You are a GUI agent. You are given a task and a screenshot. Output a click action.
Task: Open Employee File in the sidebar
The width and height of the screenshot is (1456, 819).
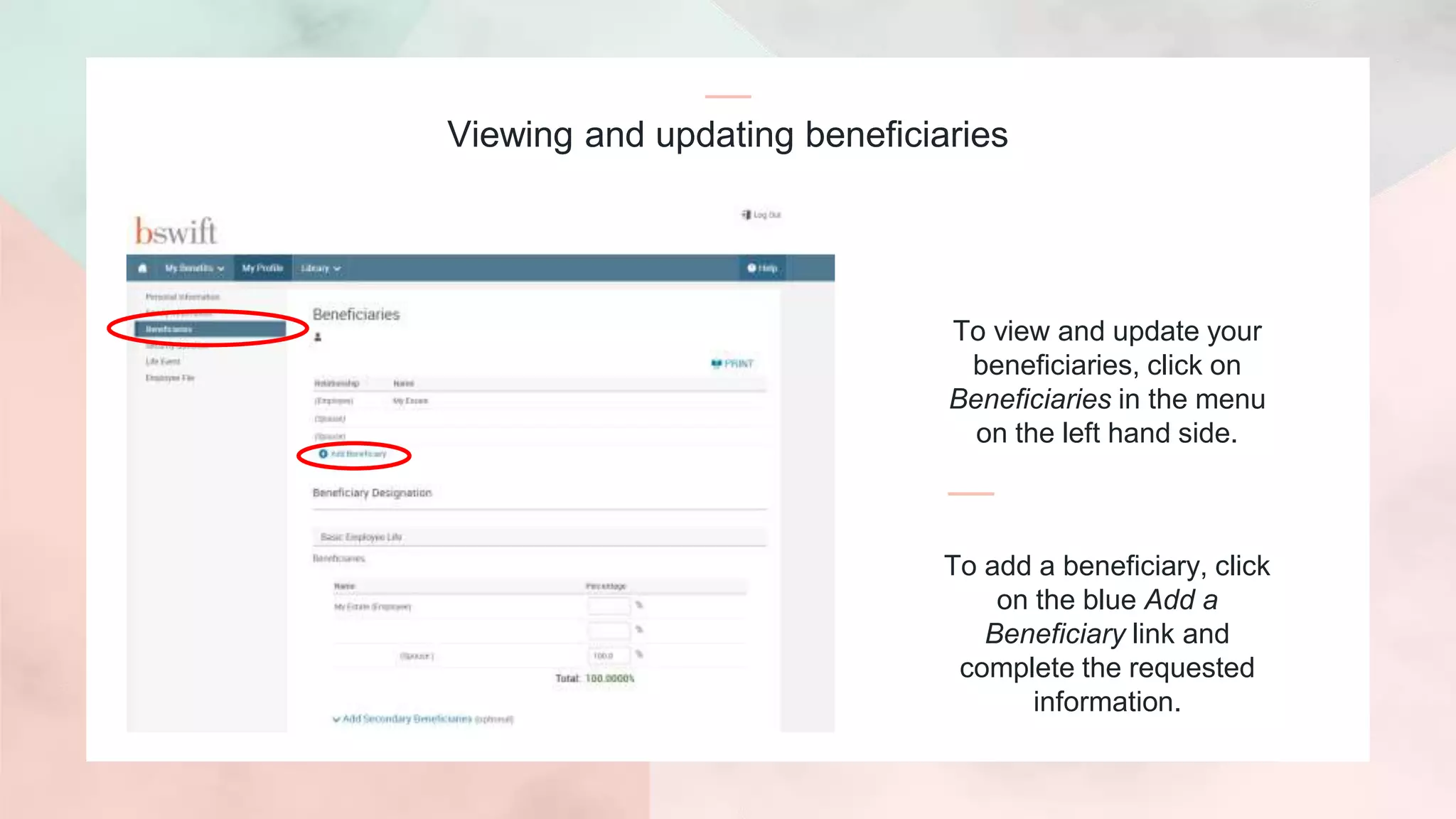click(170, 378)
